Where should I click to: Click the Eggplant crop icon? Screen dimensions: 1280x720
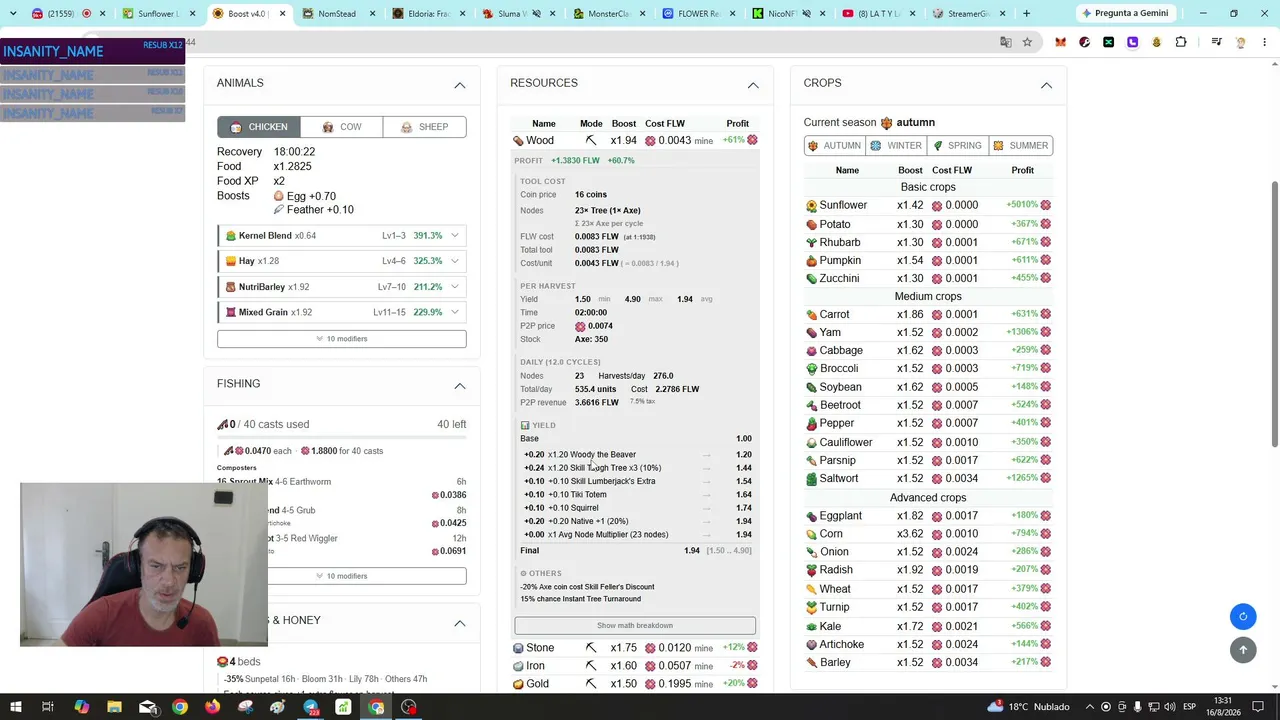coord(811,516)
